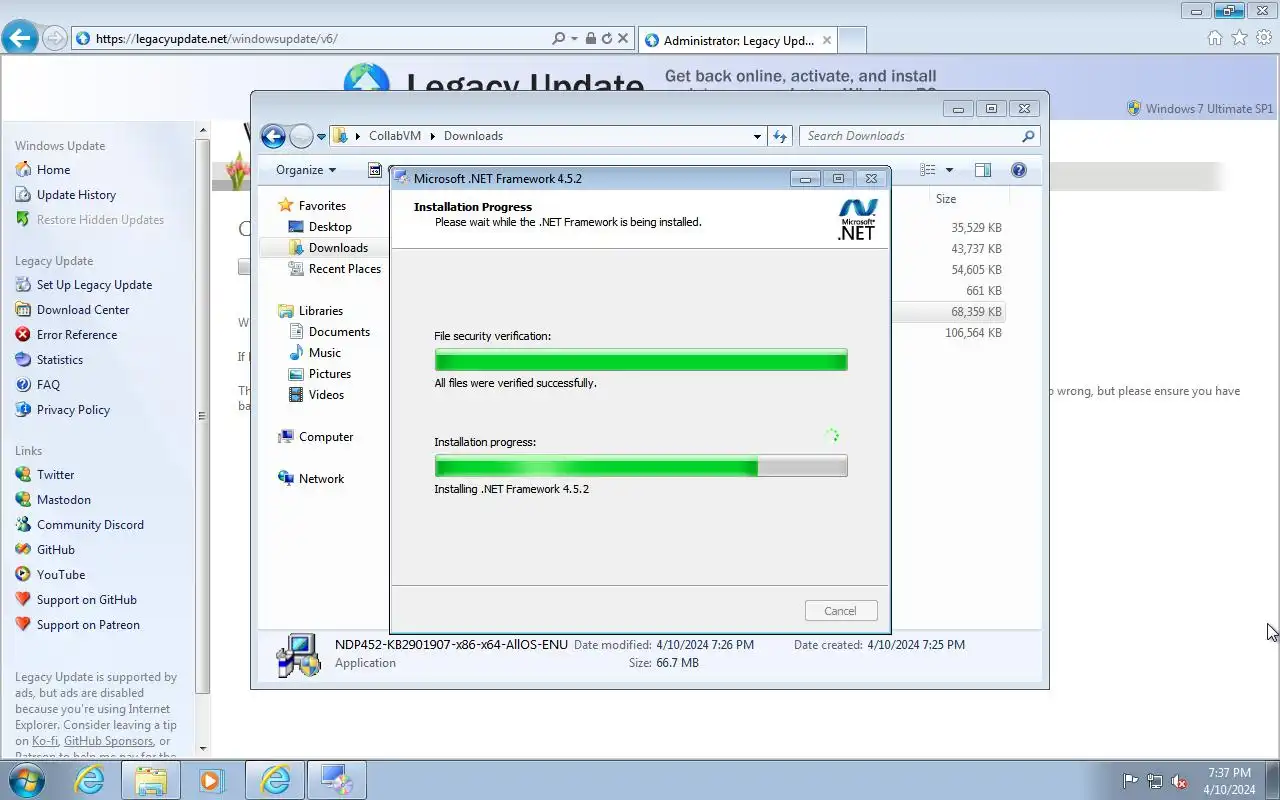
Task: Click the new tab button in IE
Action: pyautogui.click(x=851, y=40)
